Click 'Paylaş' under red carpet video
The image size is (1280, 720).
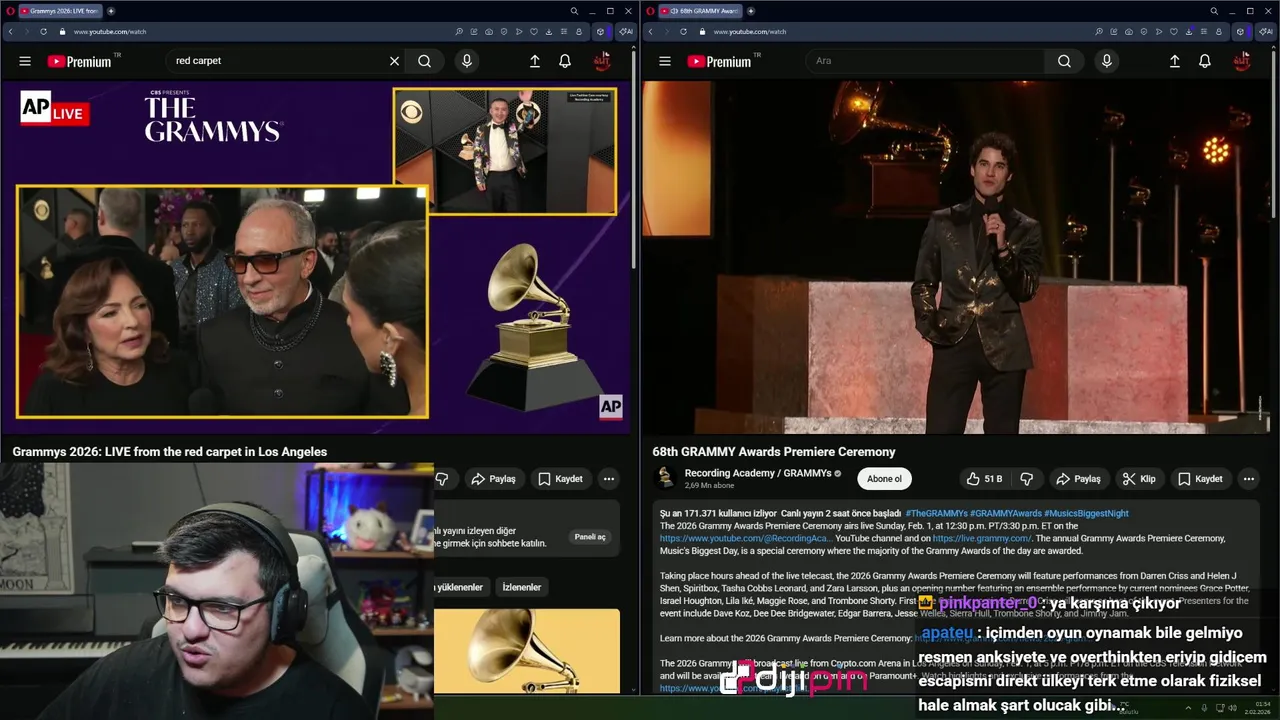point(493,479)
